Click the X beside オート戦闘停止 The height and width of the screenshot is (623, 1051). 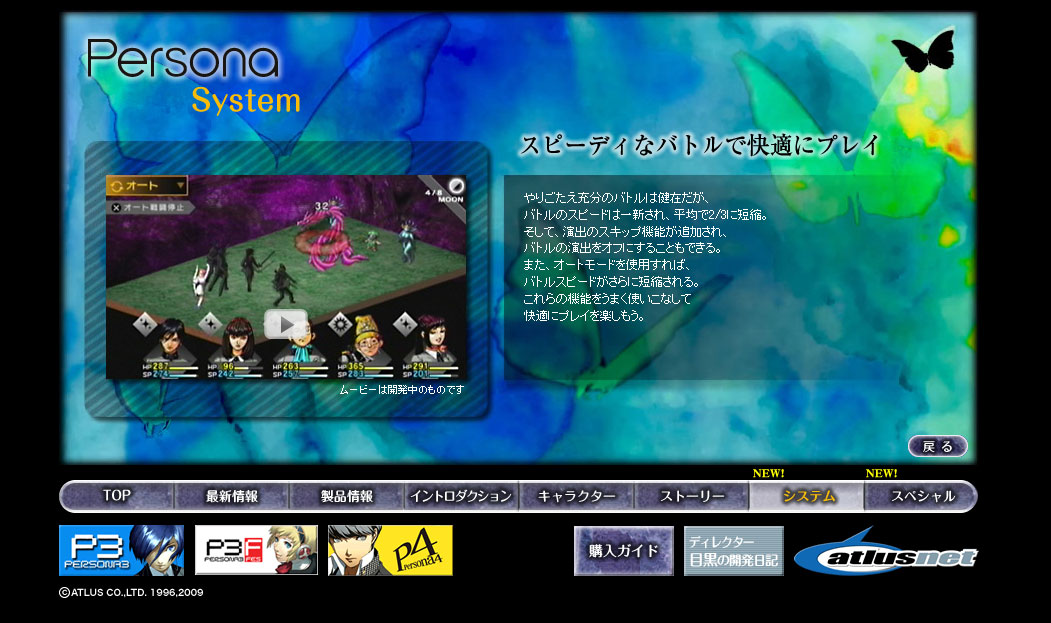tap(116, 207)
